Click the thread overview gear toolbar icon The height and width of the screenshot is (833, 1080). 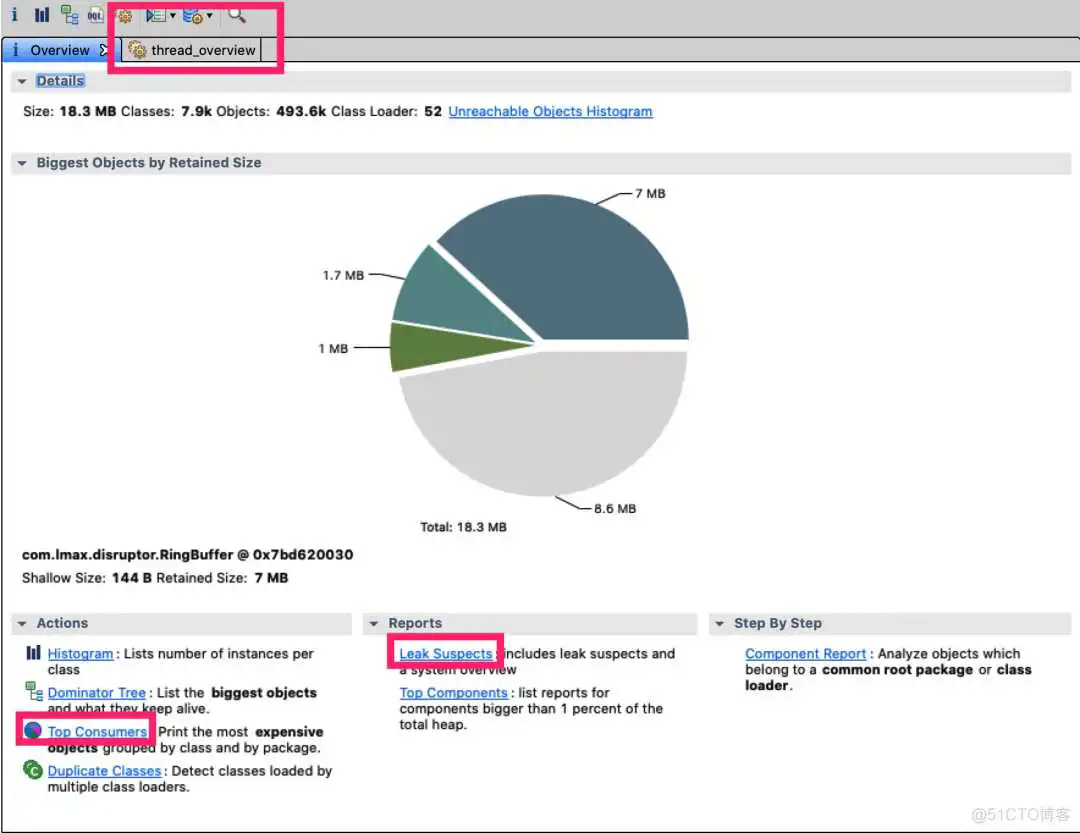point(124,15)
